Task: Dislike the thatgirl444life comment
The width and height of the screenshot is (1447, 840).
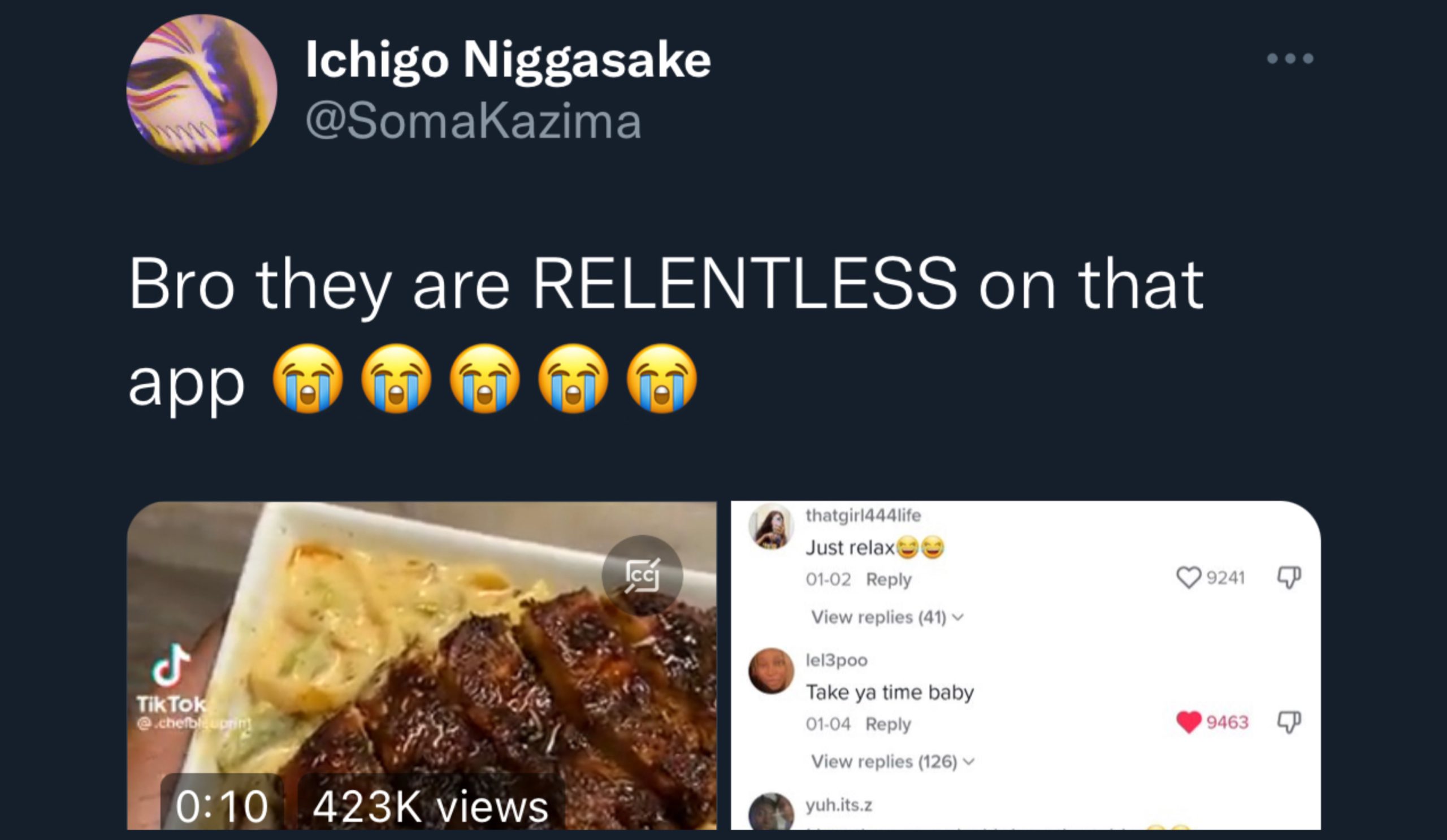Action: 1289,578
